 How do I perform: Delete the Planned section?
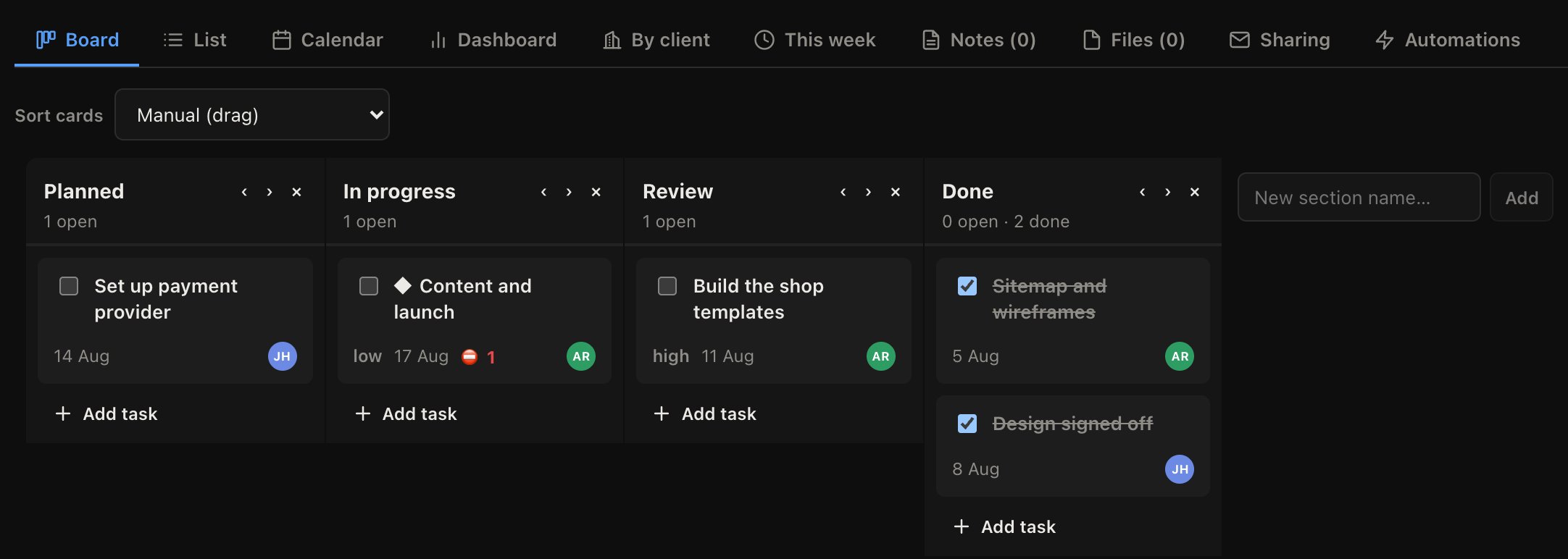pyautogui.click(x=296, y=192)
